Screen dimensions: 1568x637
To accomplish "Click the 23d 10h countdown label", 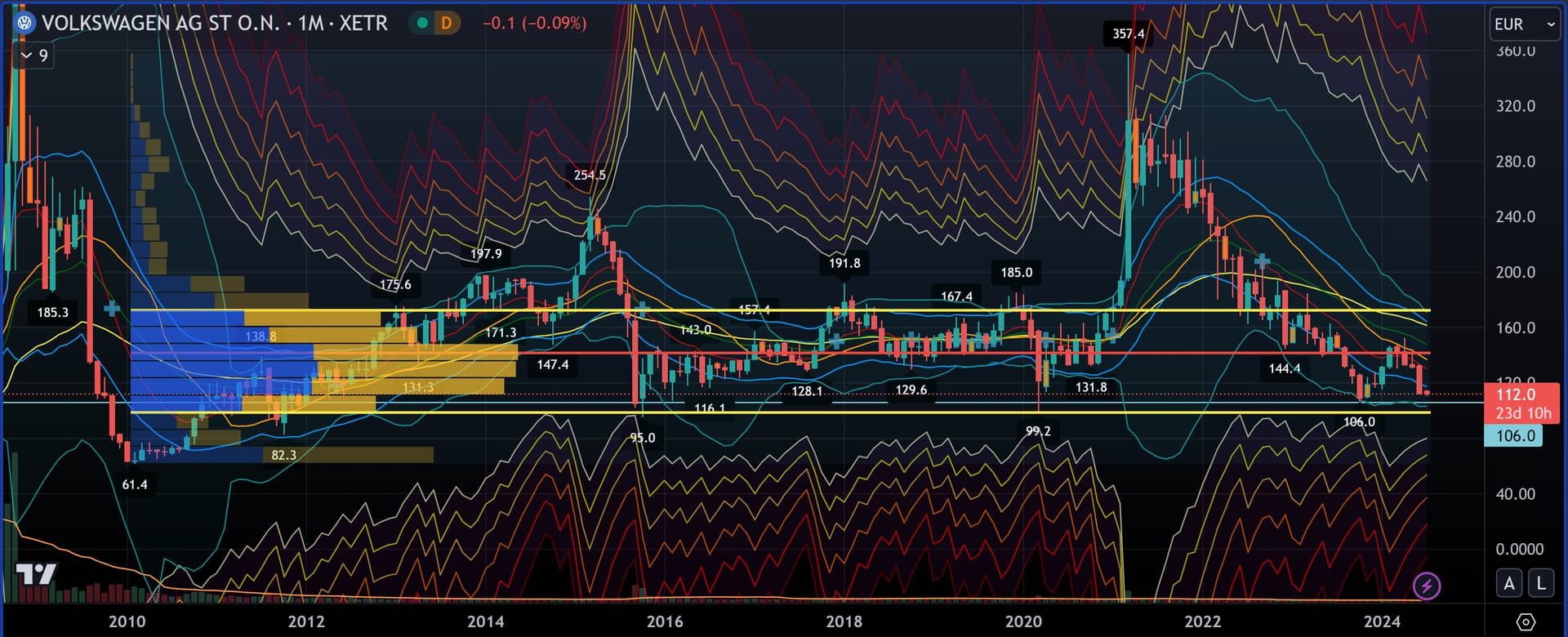I will tap(1523, 413).
